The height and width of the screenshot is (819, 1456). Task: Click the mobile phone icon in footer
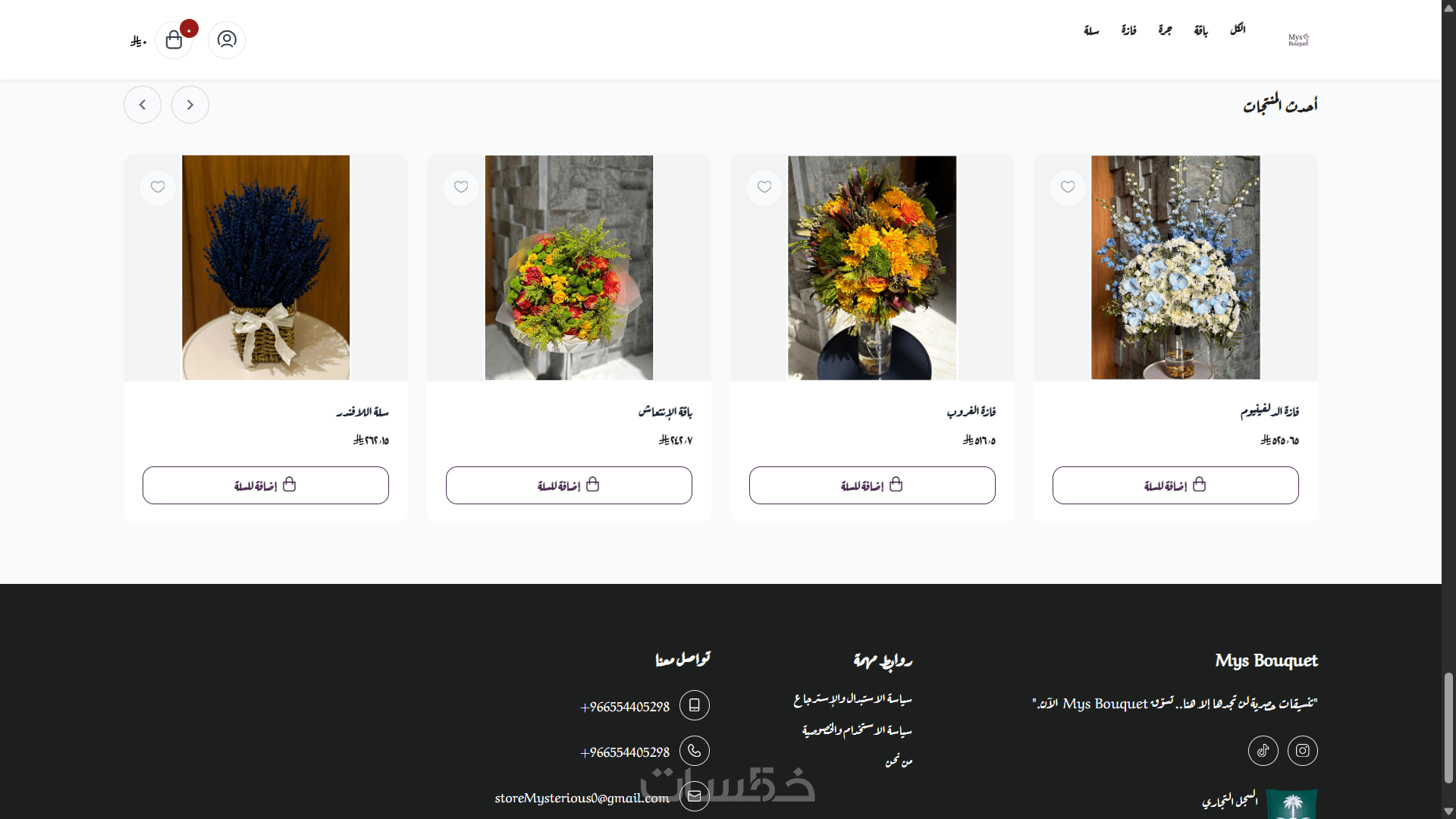[x=694, y=705]
